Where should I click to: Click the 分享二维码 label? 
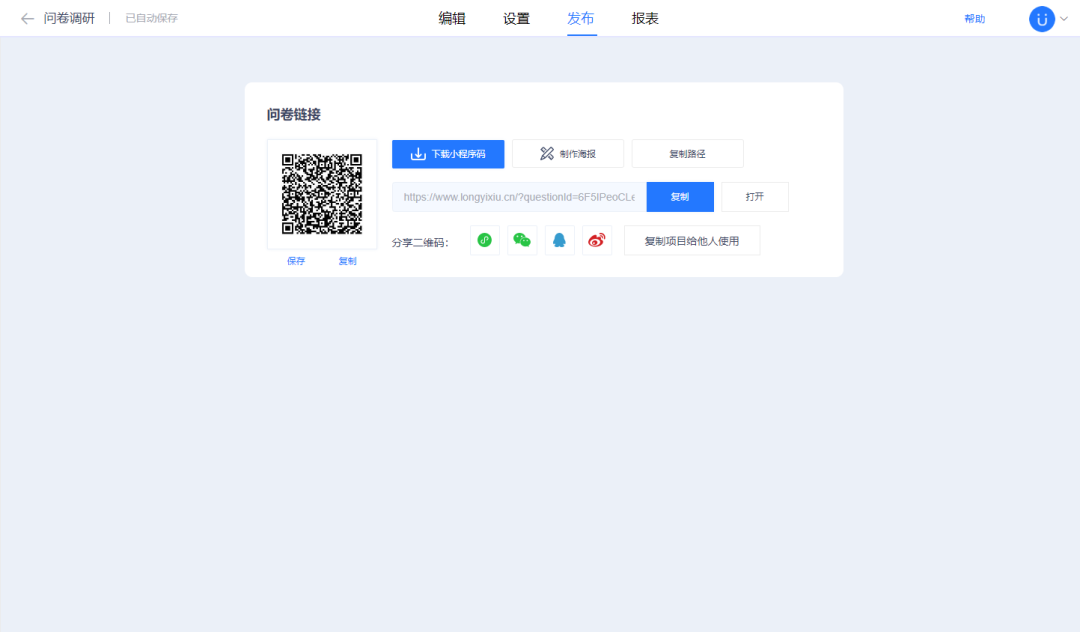[x=420, y=242]
